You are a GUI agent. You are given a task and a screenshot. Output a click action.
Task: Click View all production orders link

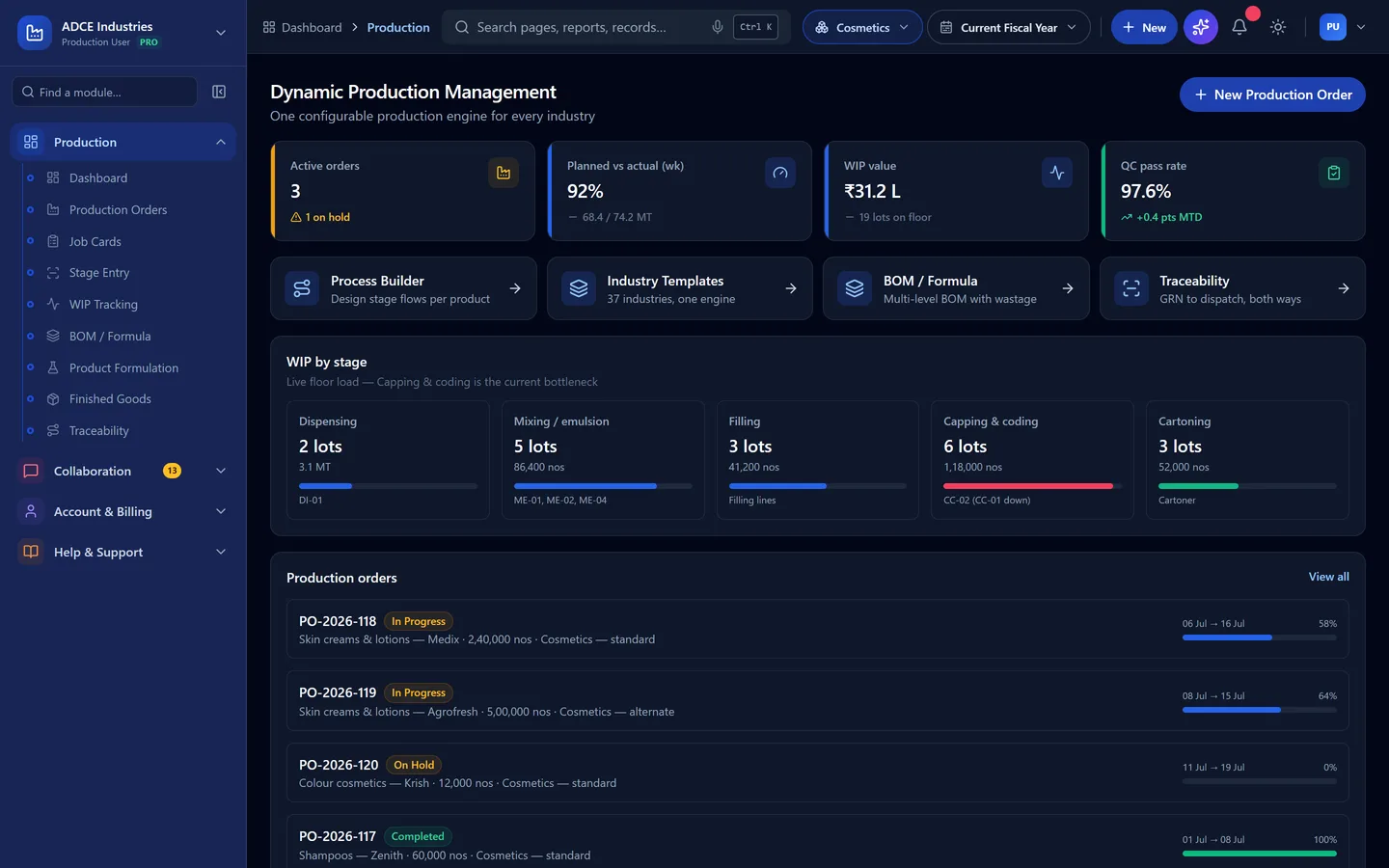point(1328,577)
